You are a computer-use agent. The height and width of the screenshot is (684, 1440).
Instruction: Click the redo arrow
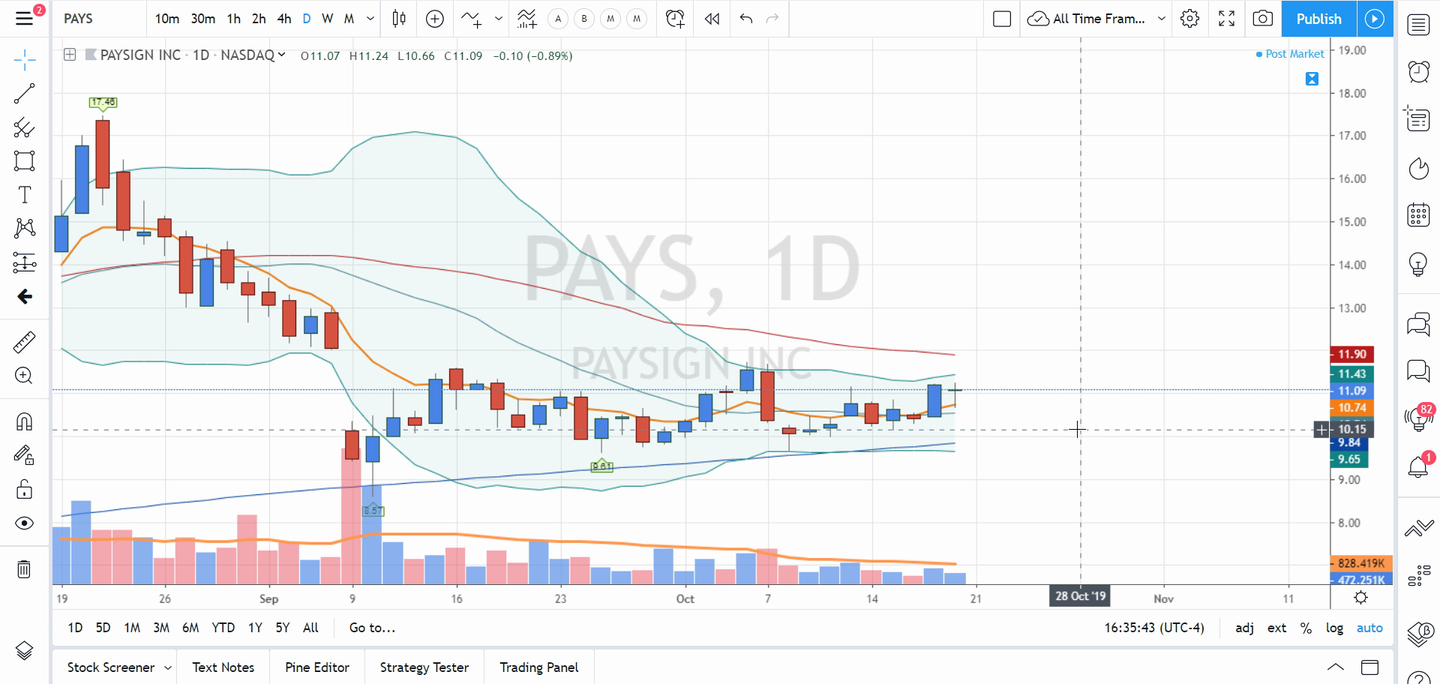point(772,18)
